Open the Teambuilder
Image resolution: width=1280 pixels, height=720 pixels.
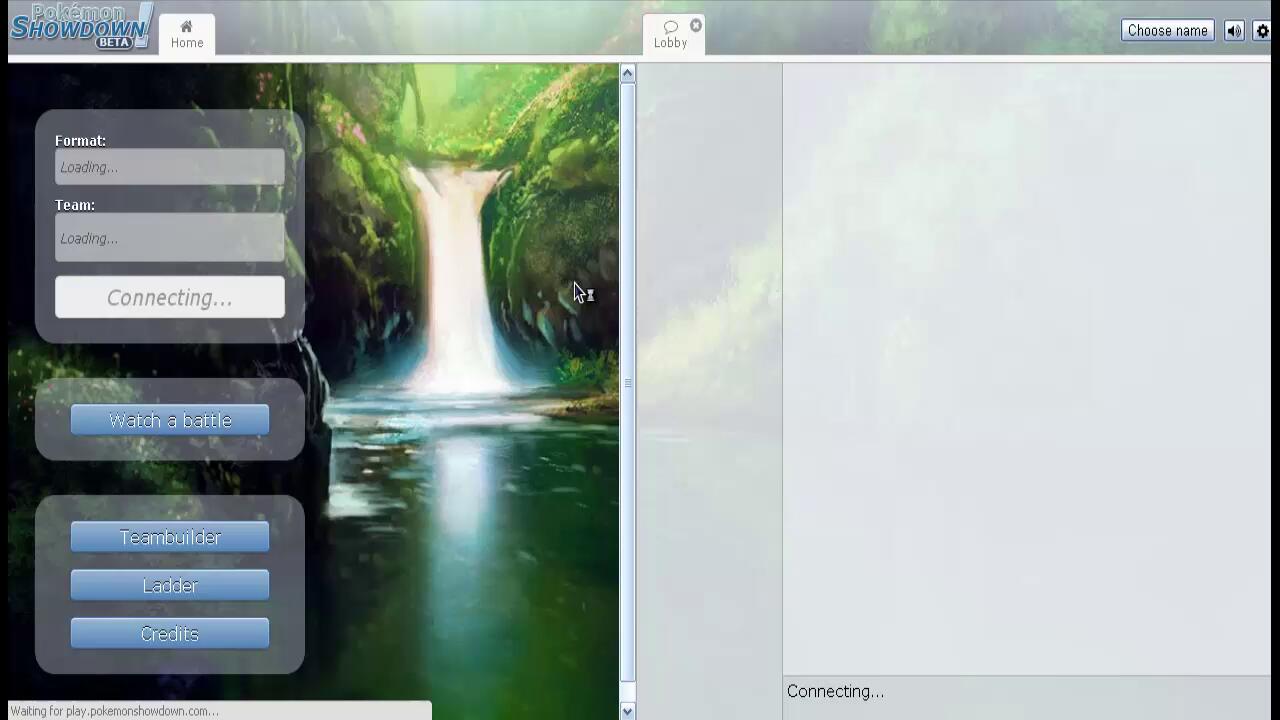point(170,538)
